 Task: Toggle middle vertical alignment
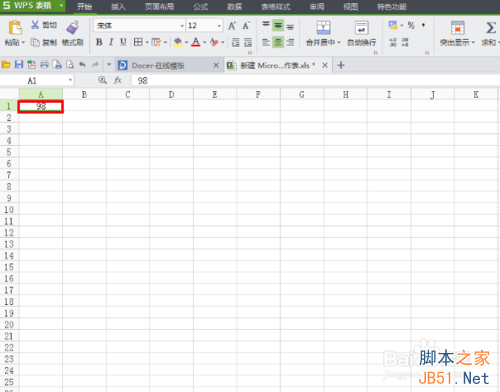tap(278, 25)
